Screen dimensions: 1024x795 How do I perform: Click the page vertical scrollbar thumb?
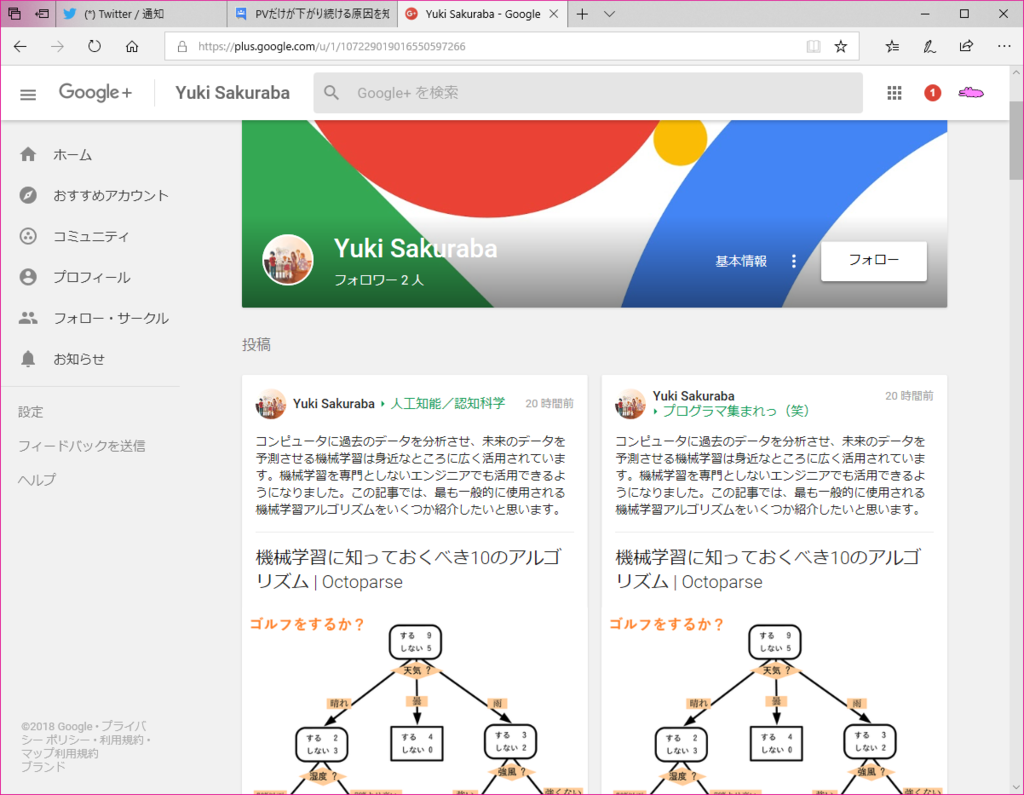click(x=1016, y=140)
